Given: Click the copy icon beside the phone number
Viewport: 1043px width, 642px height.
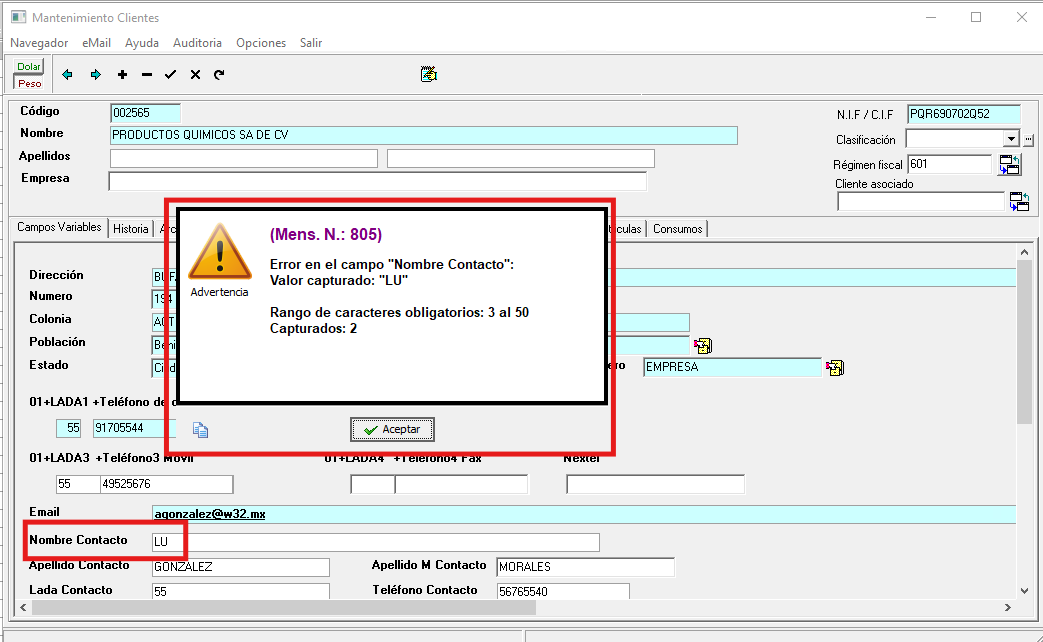Looking at the screenshot, I should 200,430.
